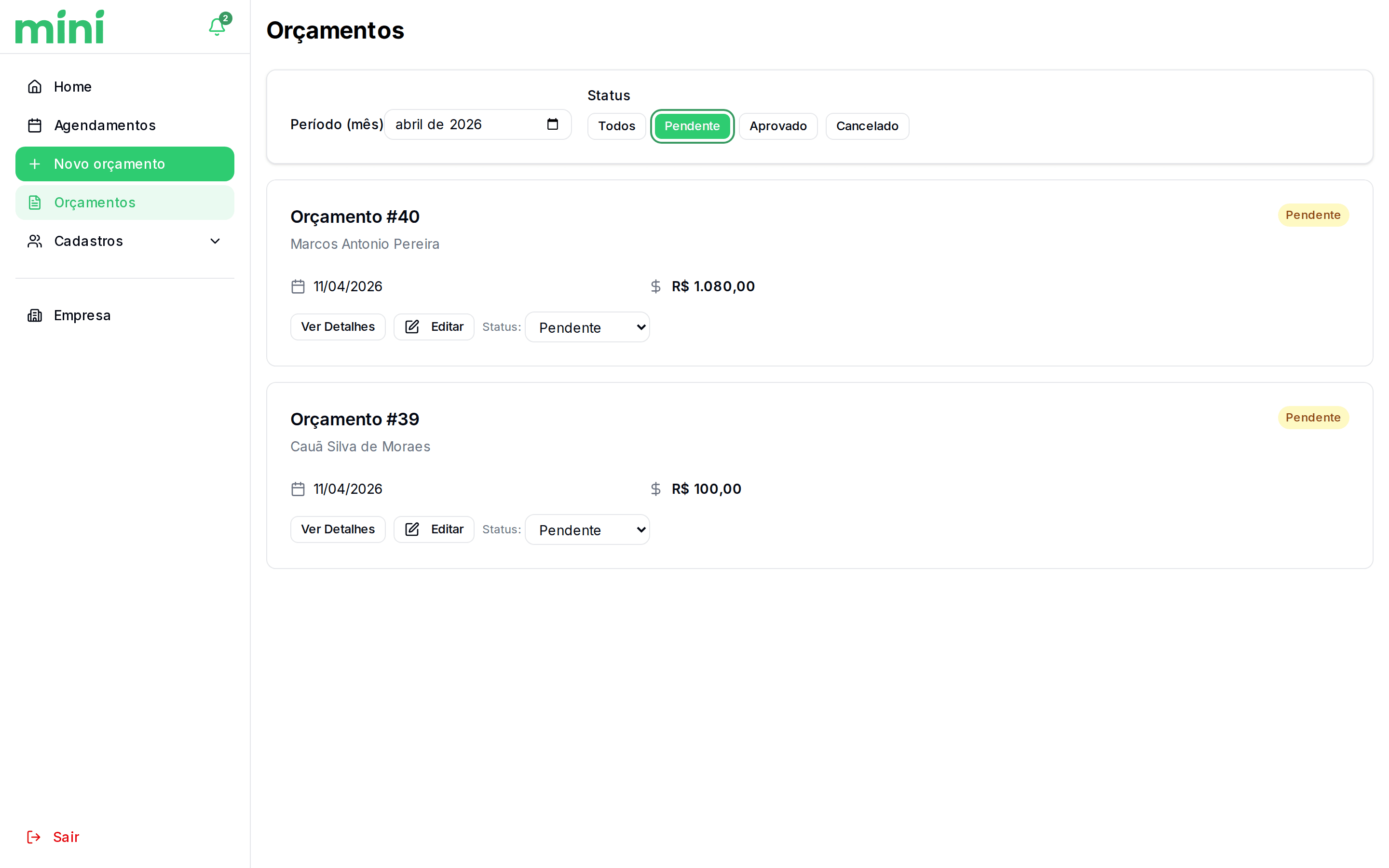Click the Home house icon in the sidebar
1389x868 pixels.
coord(35,87)
